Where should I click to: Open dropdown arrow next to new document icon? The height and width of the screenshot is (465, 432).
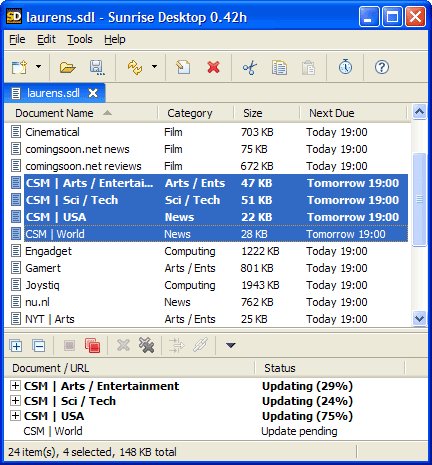pos(39,66)
